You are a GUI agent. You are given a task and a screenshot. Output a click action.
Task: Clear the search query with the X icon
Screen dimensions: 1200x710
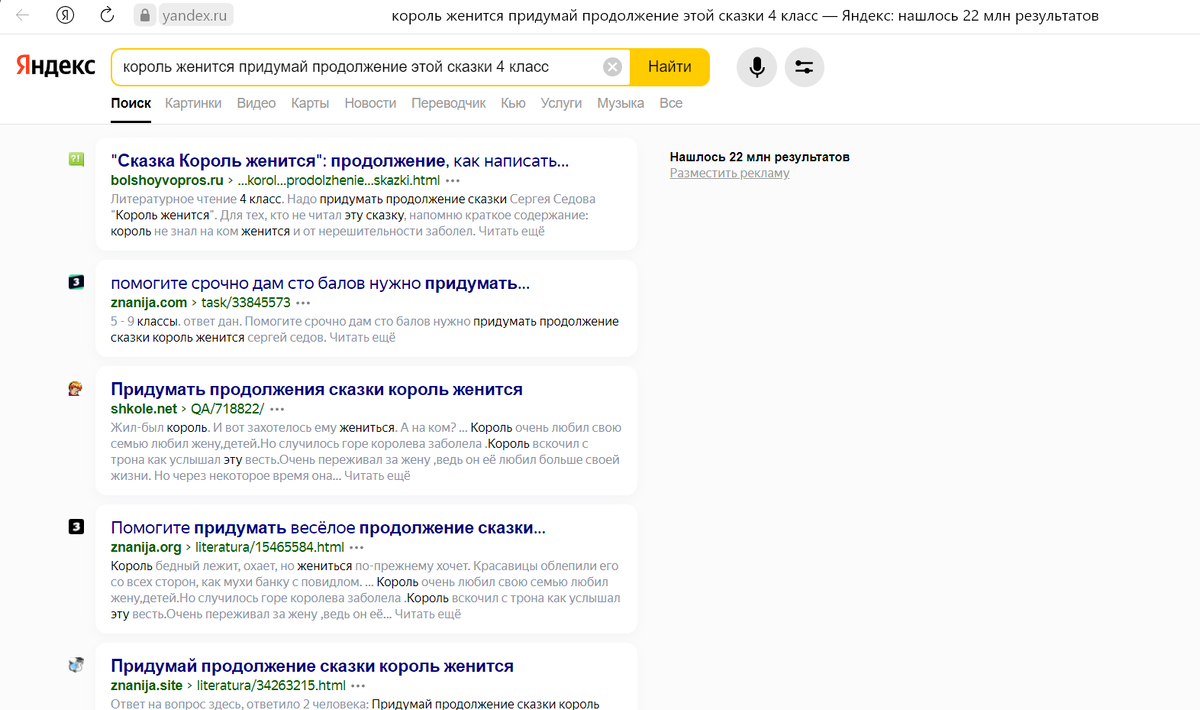tap(612, 67)
